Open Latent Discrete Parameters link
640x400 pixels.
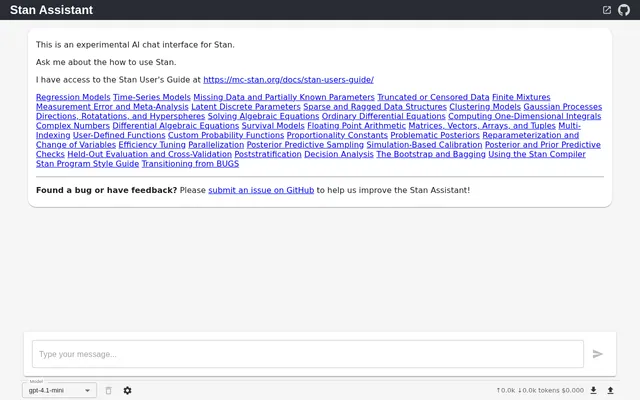[x=246, y=107]
